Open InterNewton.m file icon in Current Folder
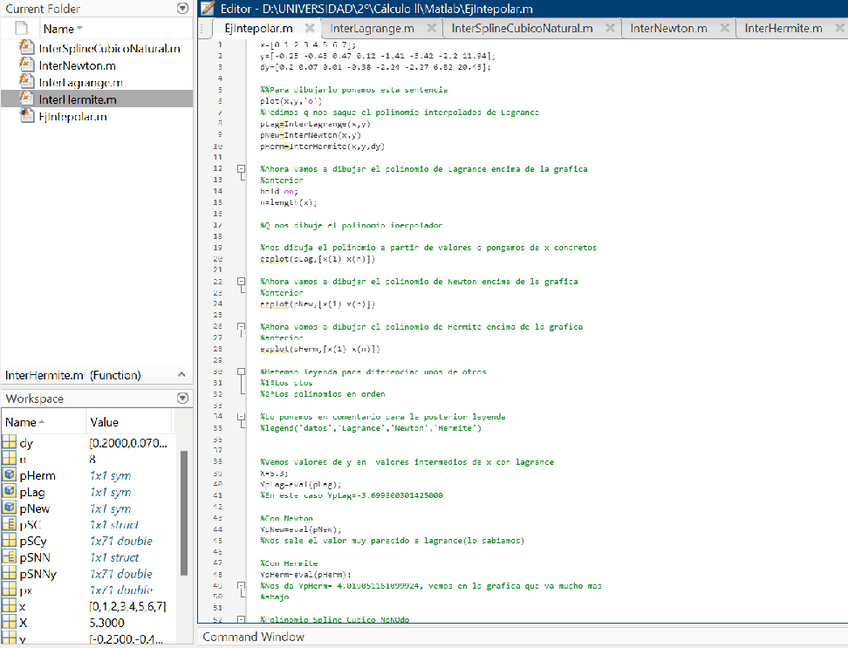The height and width of the screenshot is (648, 848). [27, 64]
